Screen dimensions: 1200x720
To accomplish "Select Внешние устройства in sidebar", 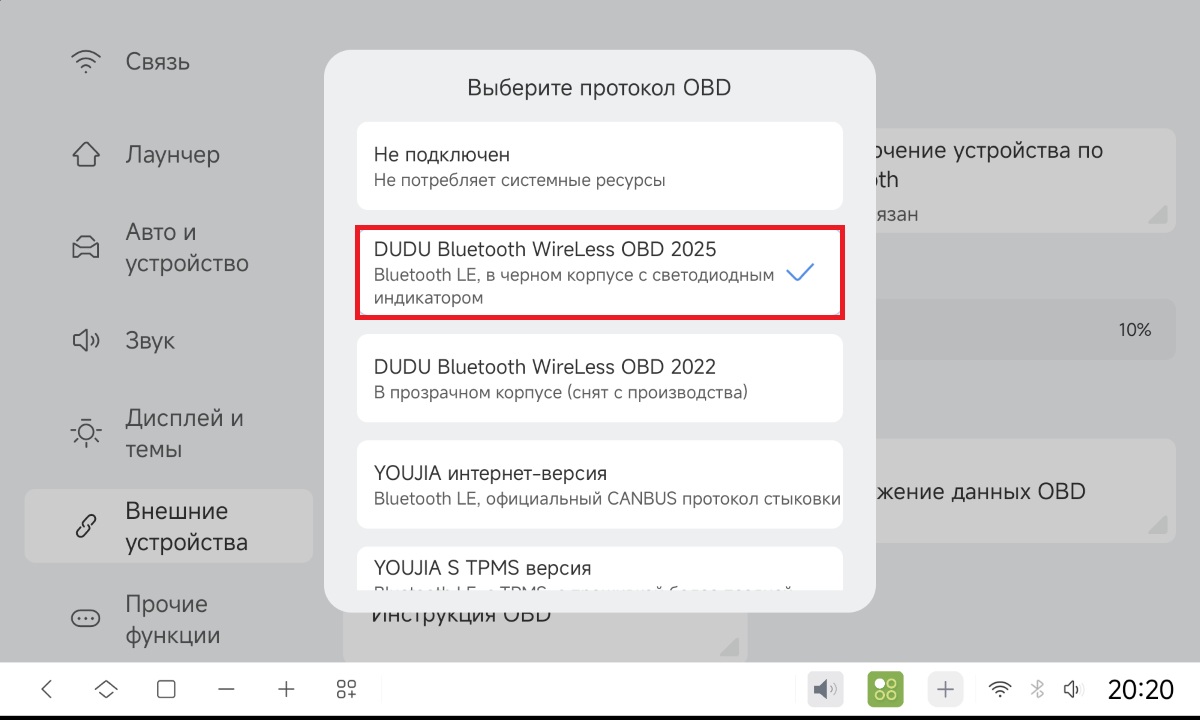I will (169, 526).
